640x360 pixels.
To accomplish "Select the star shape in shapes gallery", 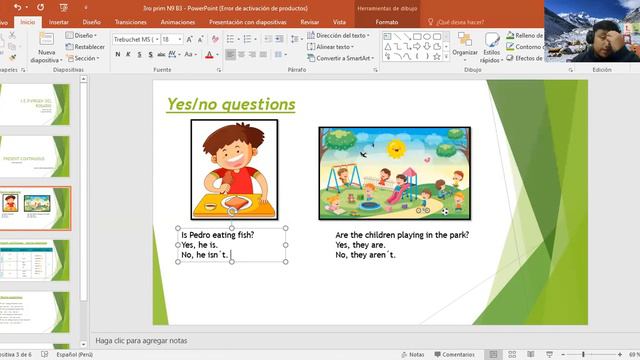I will tap(437, 56).
